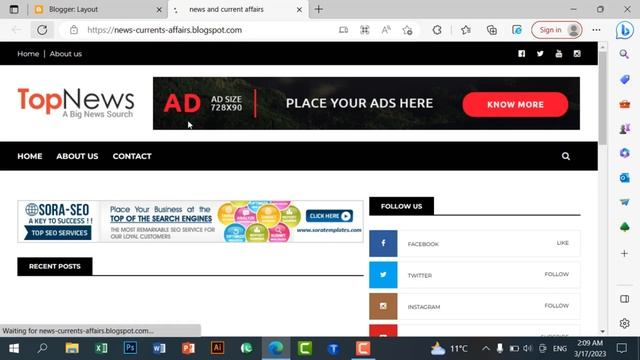The height and width of the screenshot is (360, 640).
Task: Open the Outlook icon in sidebar
Action: pyautogui.click(x=624, y=178)
